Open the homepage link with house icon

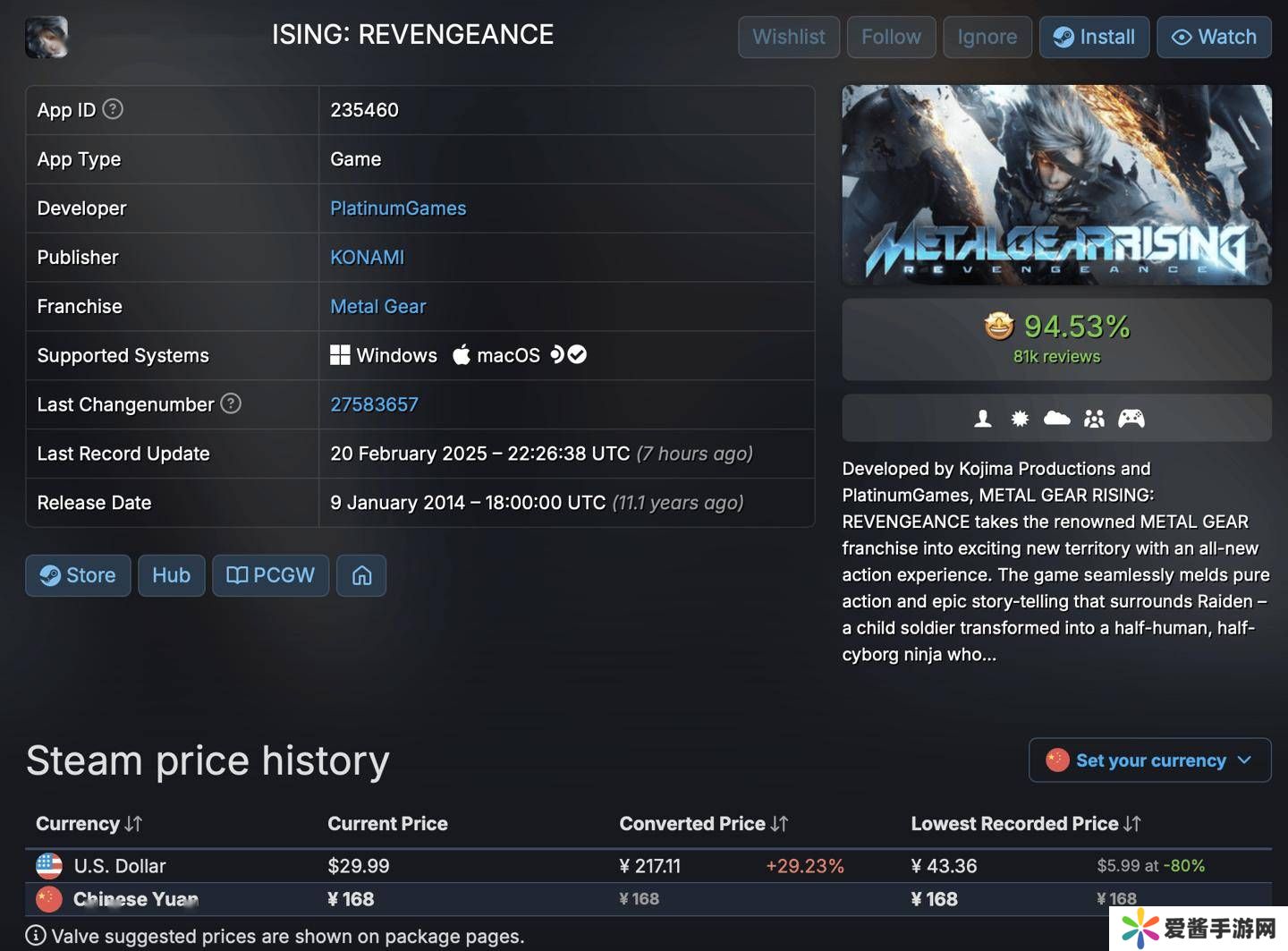[x=361, y=575]
